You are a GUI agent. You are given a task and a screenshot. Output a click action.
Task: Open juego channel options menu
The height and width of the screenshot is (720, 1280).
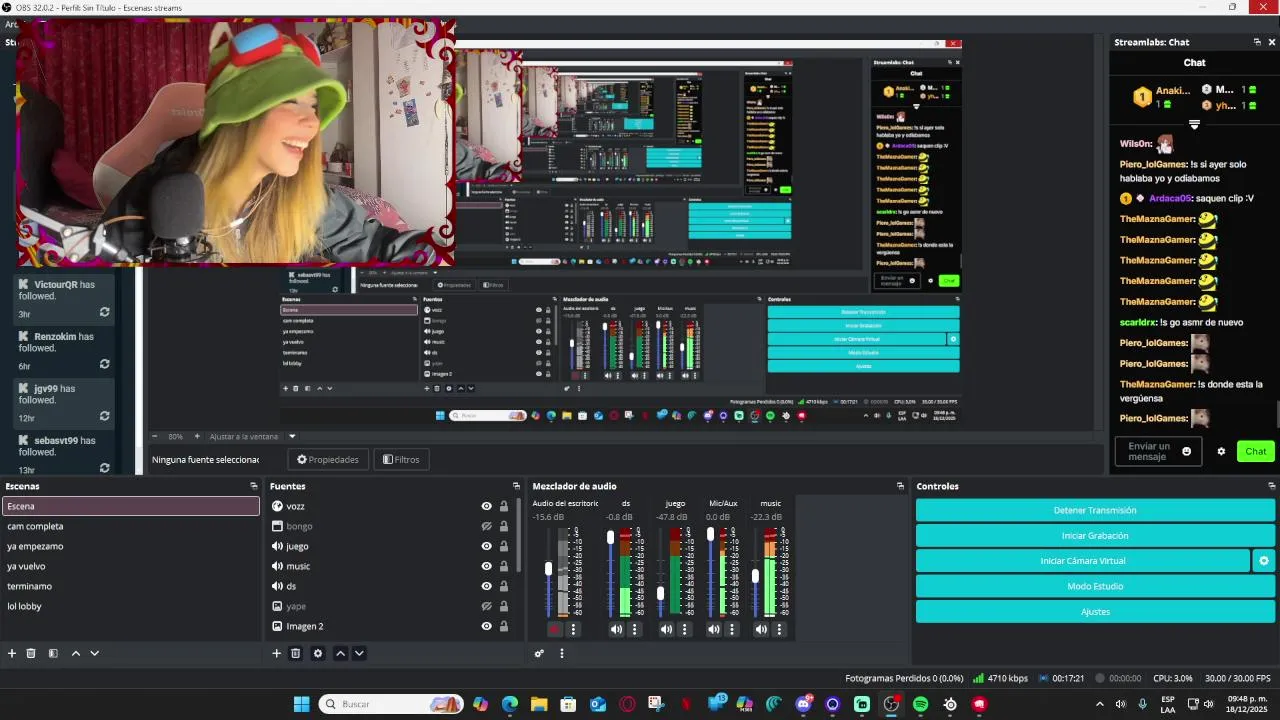(684, 629)
